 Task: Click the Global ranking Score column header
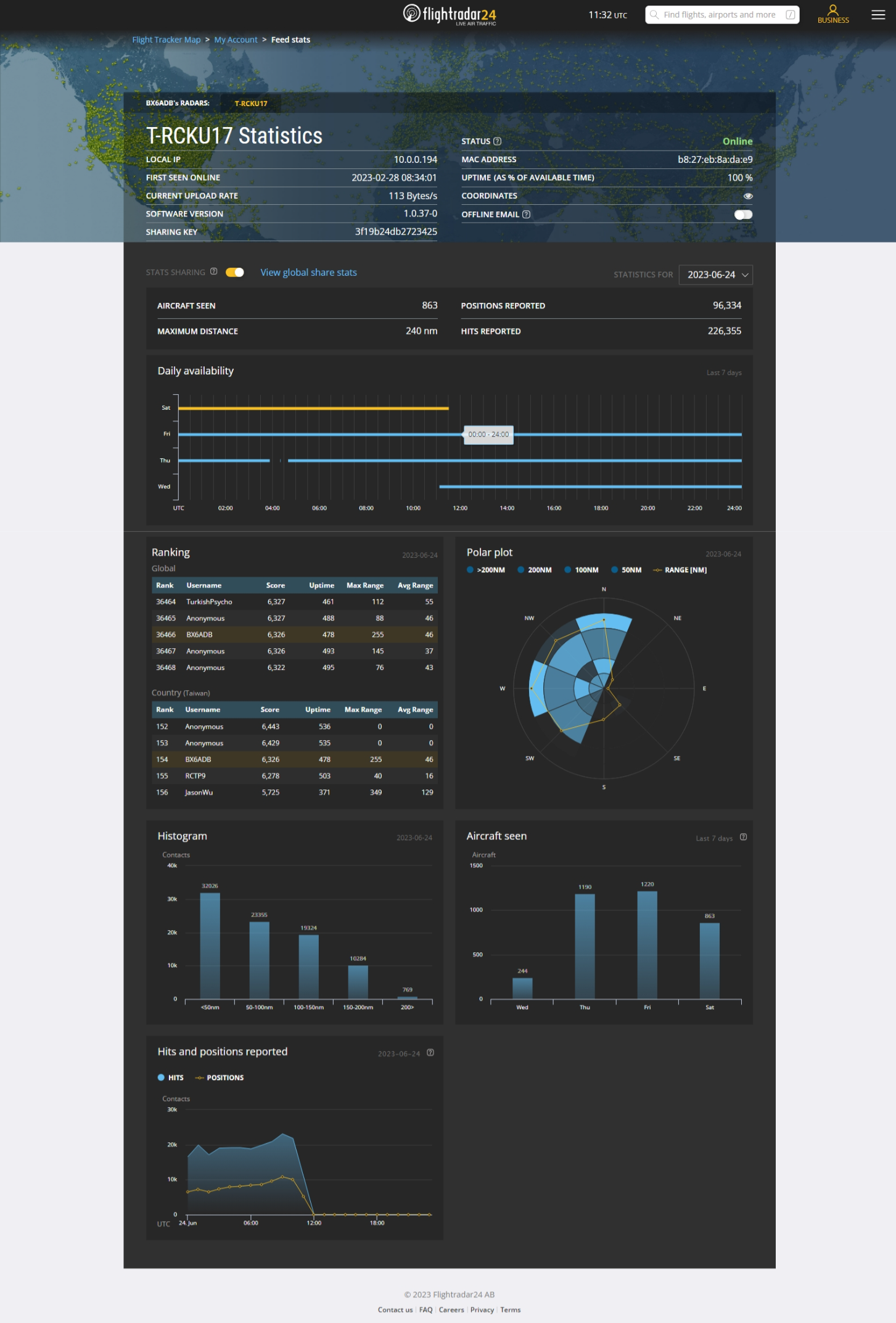[276, 585]
